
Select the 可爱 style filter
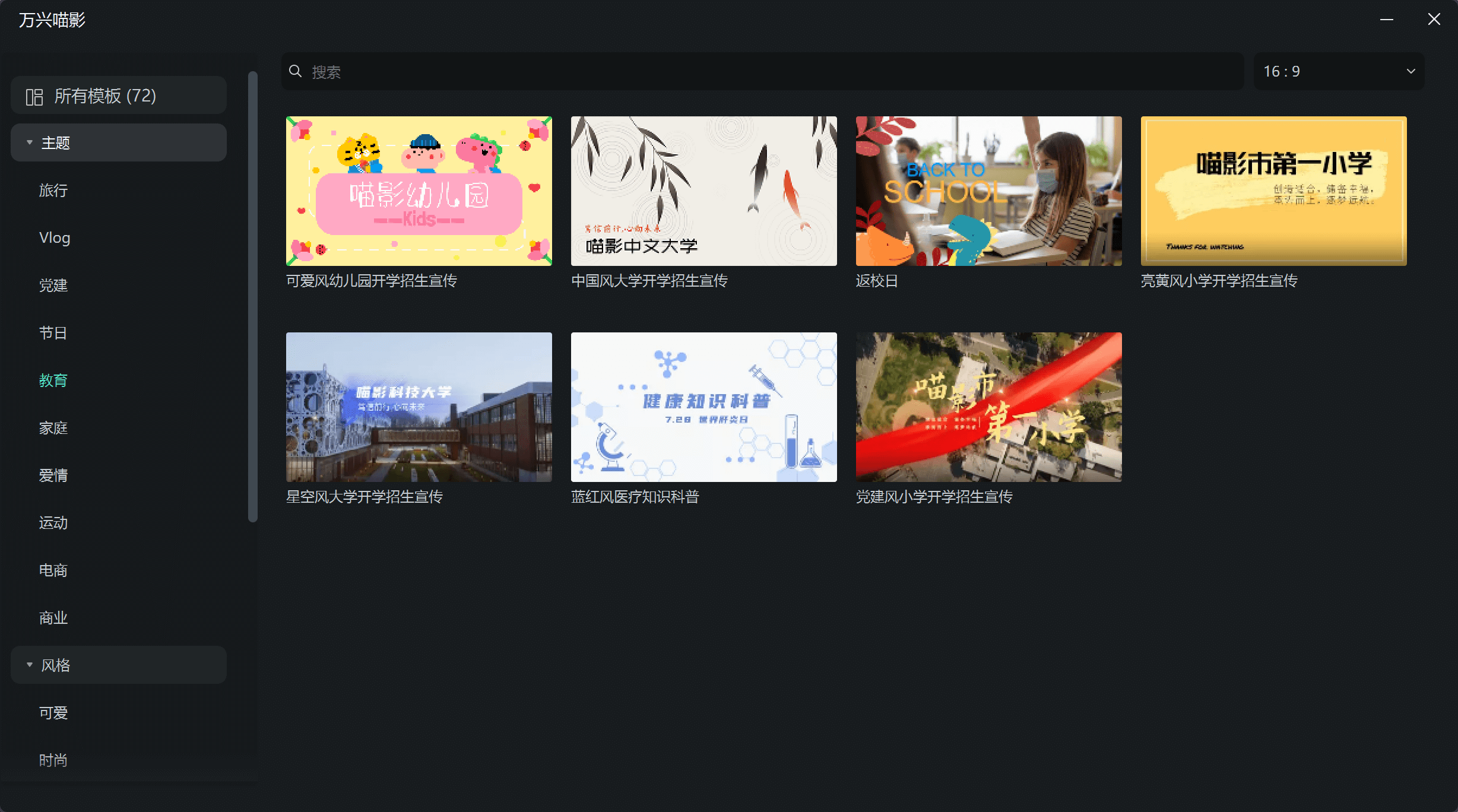53,712
